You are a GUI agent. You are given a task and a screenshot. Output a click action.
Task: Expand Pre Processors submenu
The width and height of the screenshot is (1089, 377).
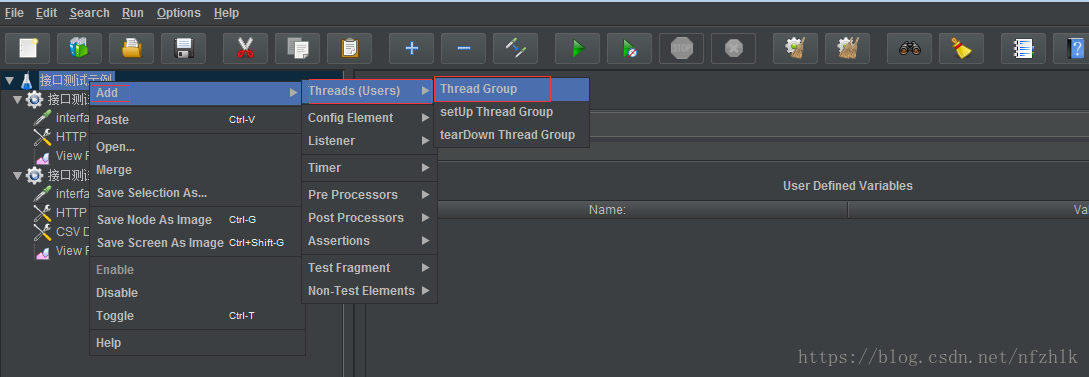click(x=369, y=195)
